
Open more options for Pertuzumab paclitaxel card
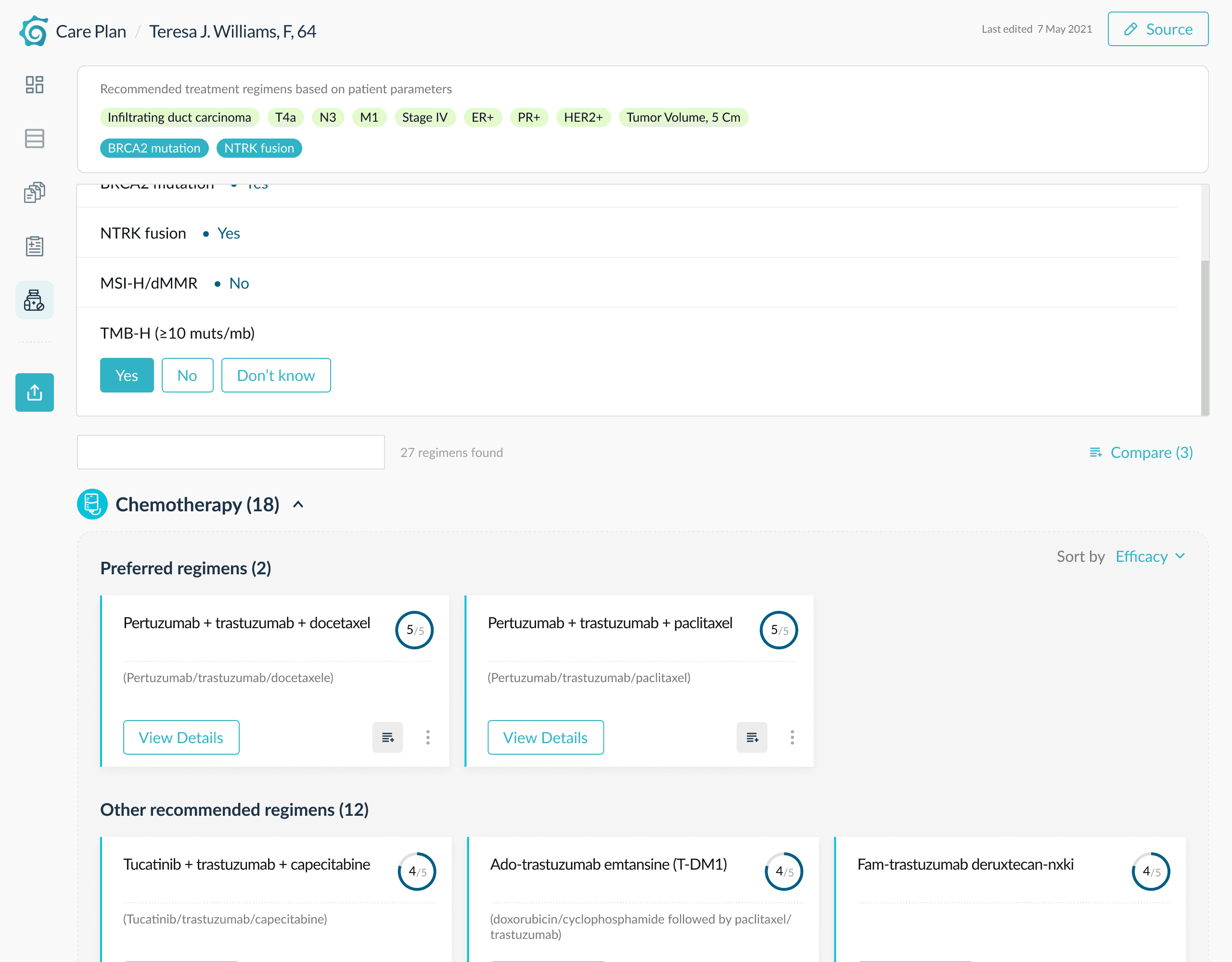(792, 737)
